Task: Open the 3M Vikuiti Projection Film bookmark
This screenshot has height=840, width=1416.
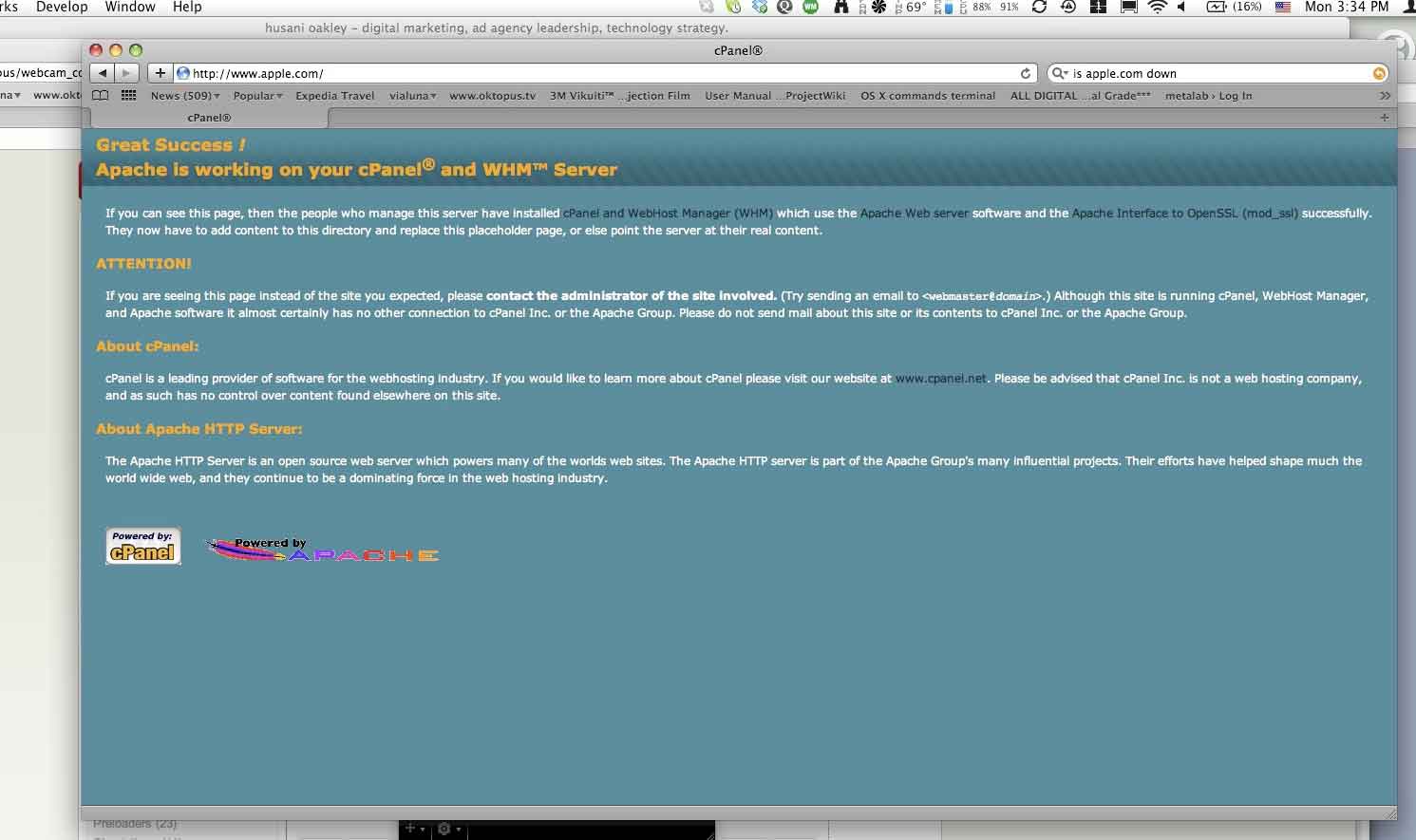Action: [x=620, y=96]
